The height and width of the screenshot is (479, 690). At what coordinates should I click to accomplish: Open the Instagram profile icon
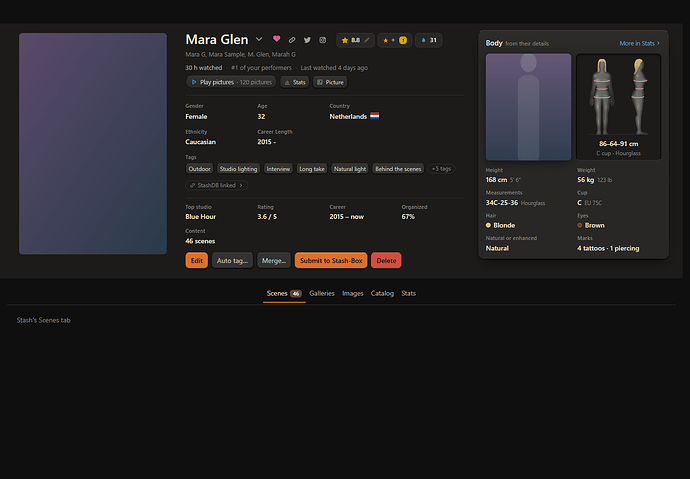coord(323,40)
